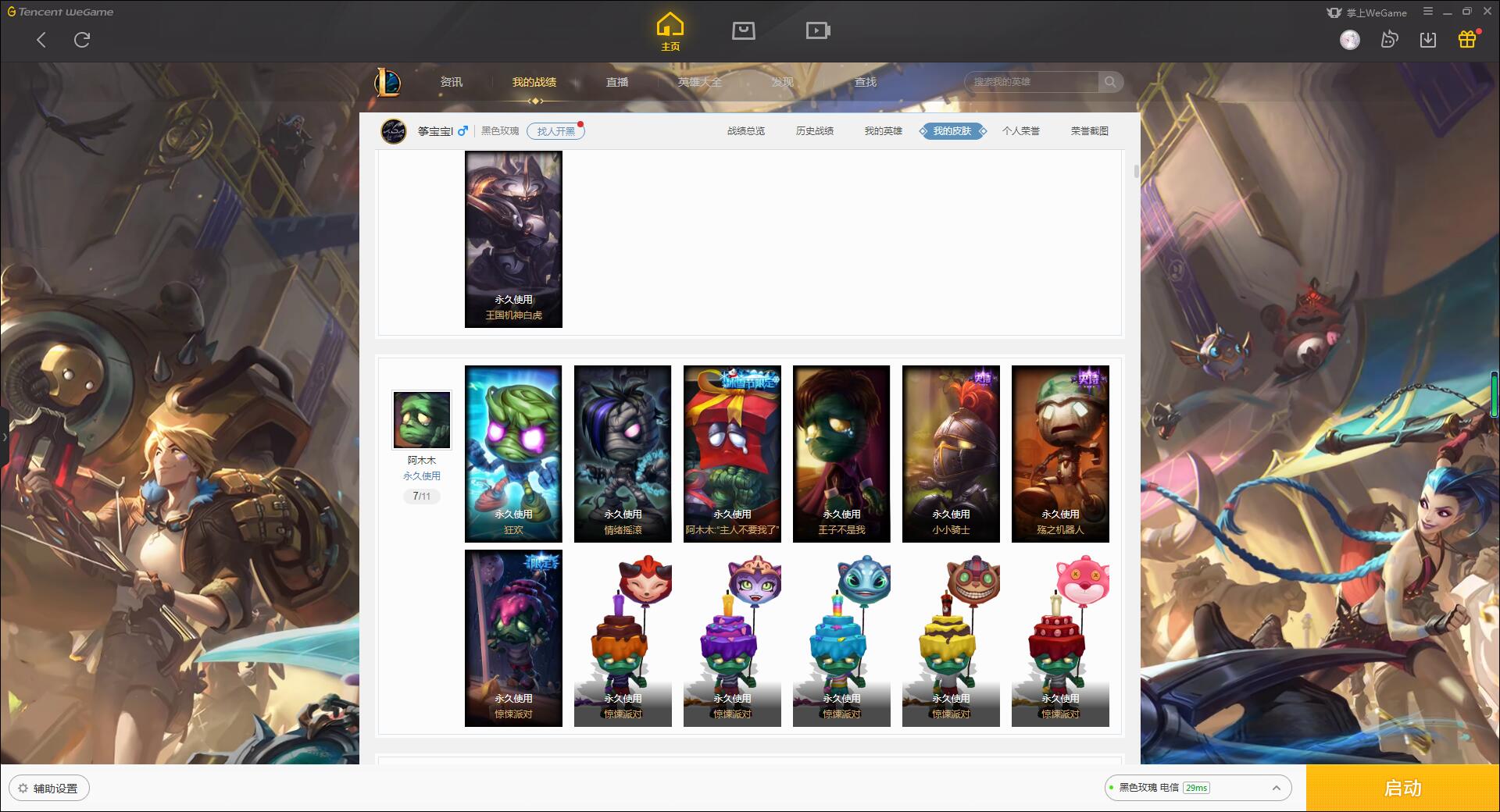Click the summoner profile avatar icon
This screenshot has height=812, width=1500.
point(394,131)
